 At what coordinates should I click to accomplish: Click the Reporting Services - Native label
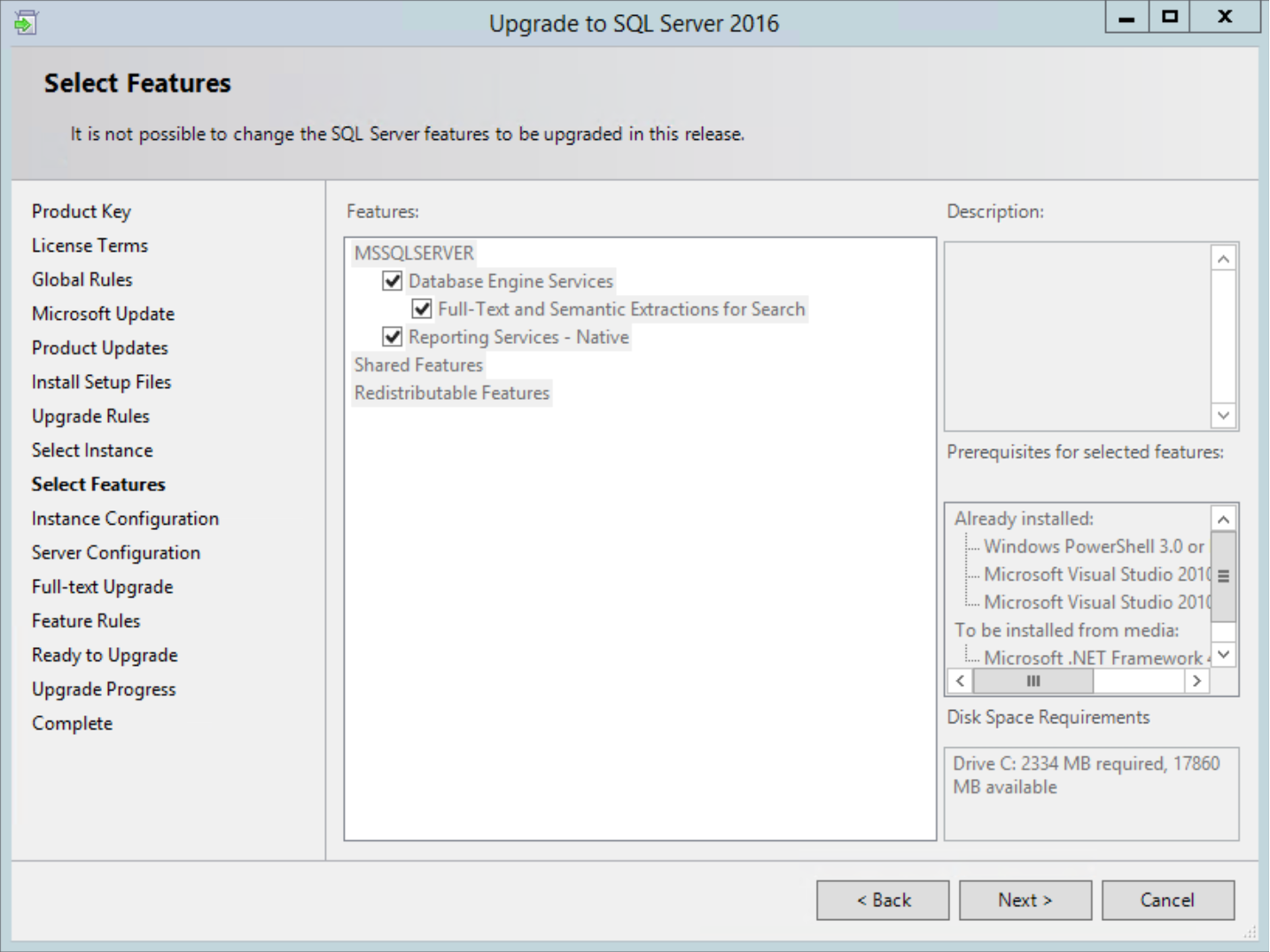click(x=518, y=337)
